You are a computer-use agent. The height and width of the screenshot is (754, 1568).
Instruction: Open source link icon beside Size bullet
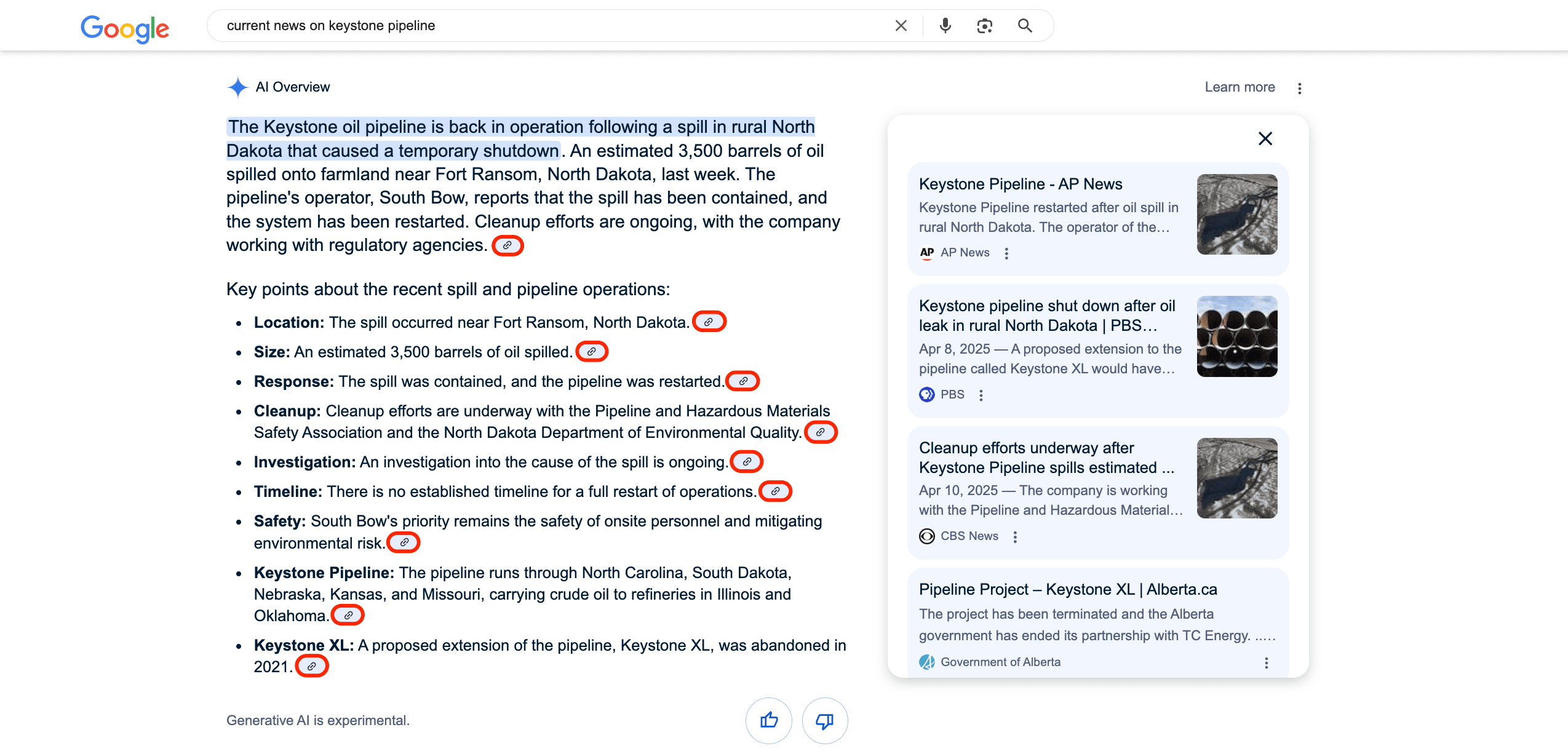[x=591, y=351]
